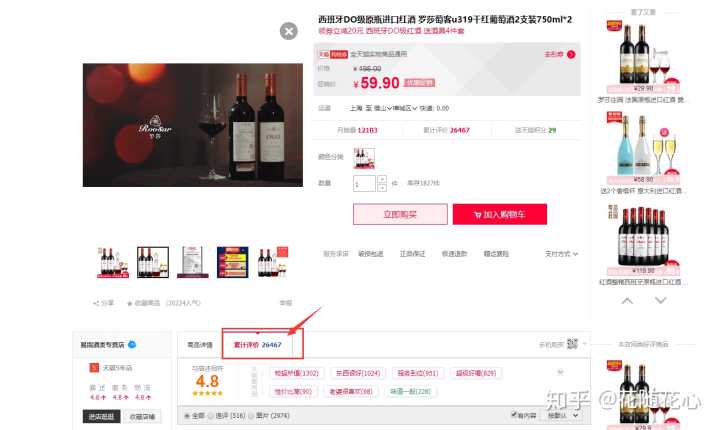Select the 'all reviews' radio button
The image size is (720, 430).
187,416
